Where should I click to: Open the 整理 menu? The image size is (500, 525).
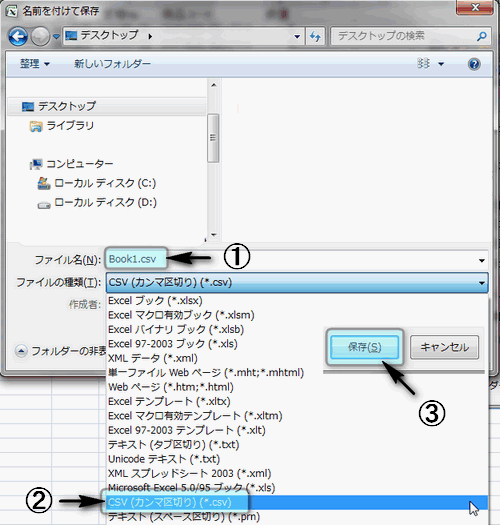pyautogui.click(x=34, y=64)
